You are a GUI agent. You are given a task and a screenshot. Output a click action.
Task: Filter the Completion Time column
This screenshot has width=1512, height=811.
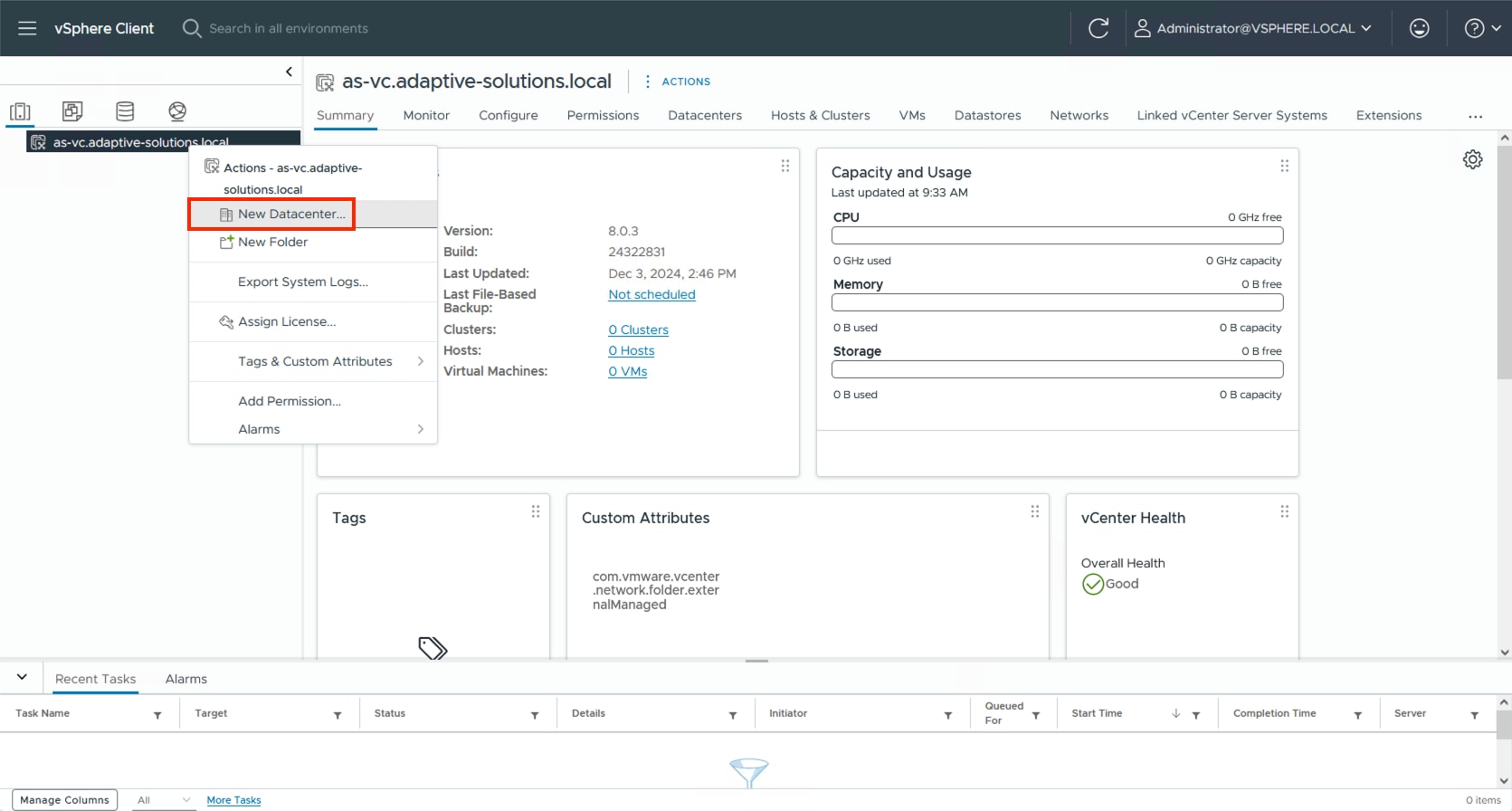(1358, 715)
